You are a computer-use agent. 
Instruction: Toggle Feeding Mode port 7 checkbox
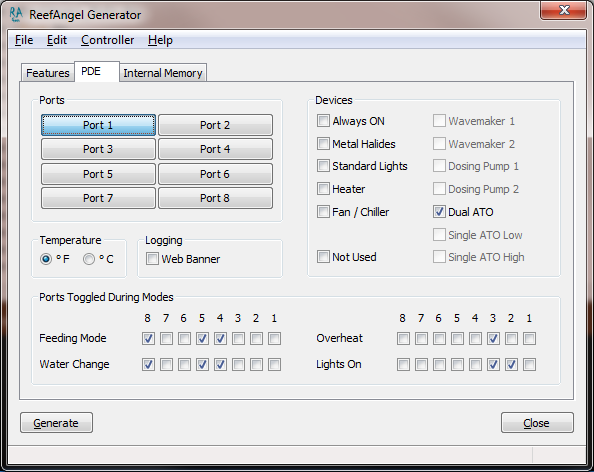[x=166, y=338]
